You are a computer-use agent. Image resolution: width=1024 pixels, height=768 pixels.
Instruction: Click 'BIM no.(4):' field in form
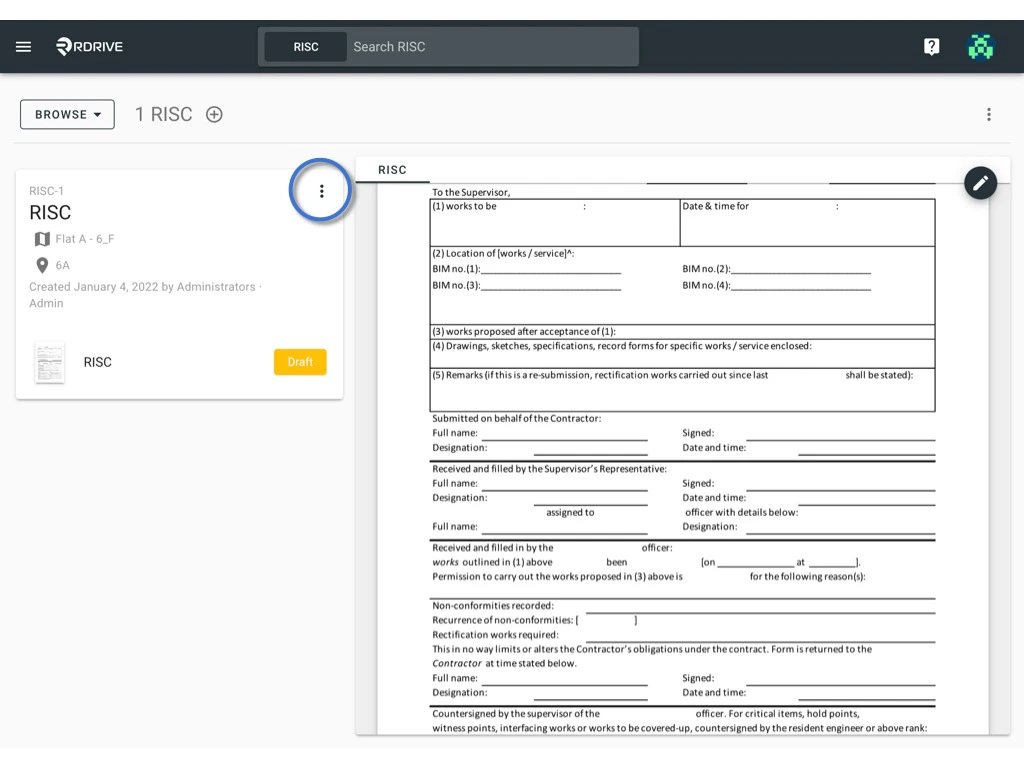click(776, 285)
